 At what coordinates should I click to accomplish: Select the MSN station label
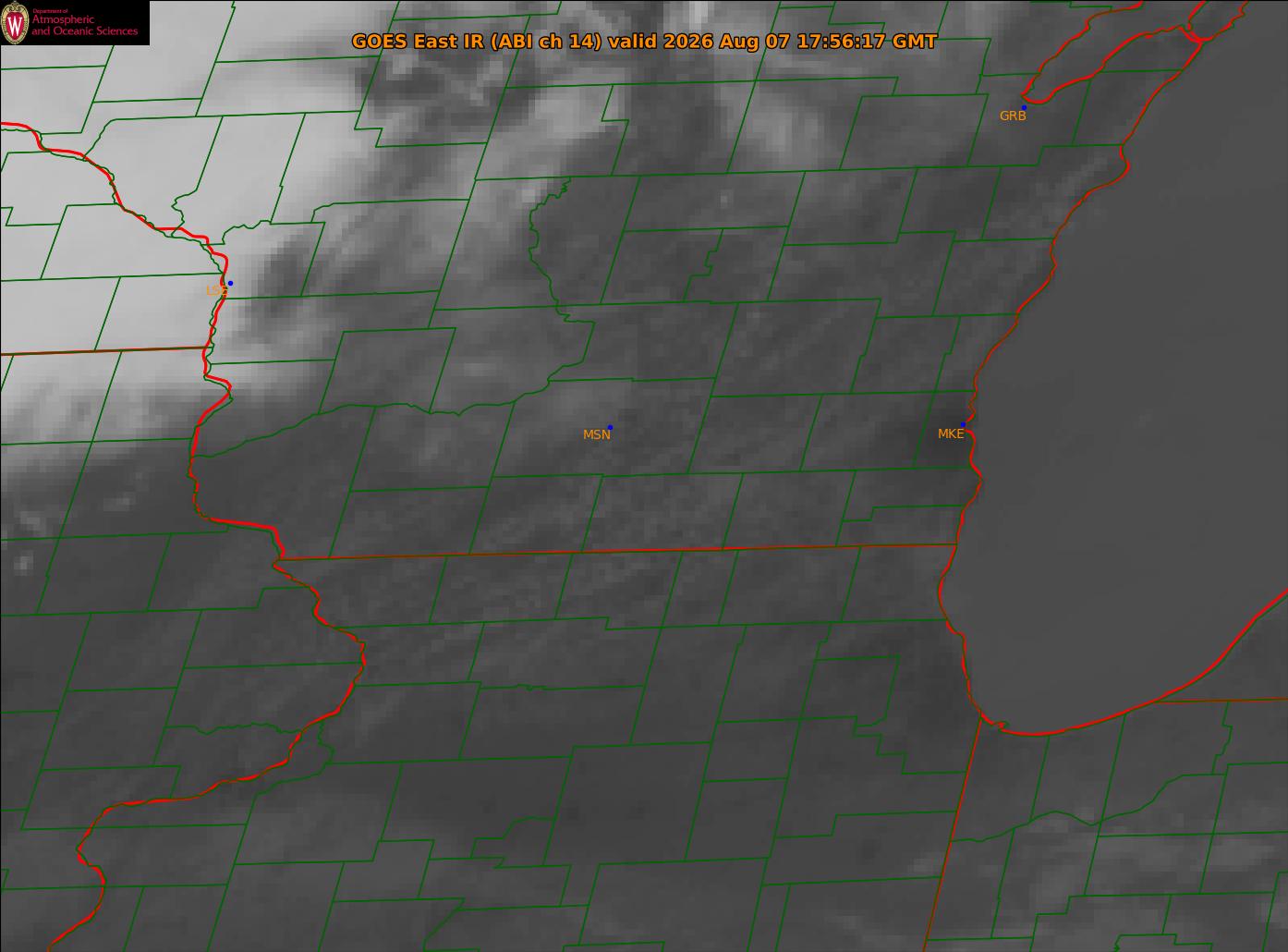point(597,434)
